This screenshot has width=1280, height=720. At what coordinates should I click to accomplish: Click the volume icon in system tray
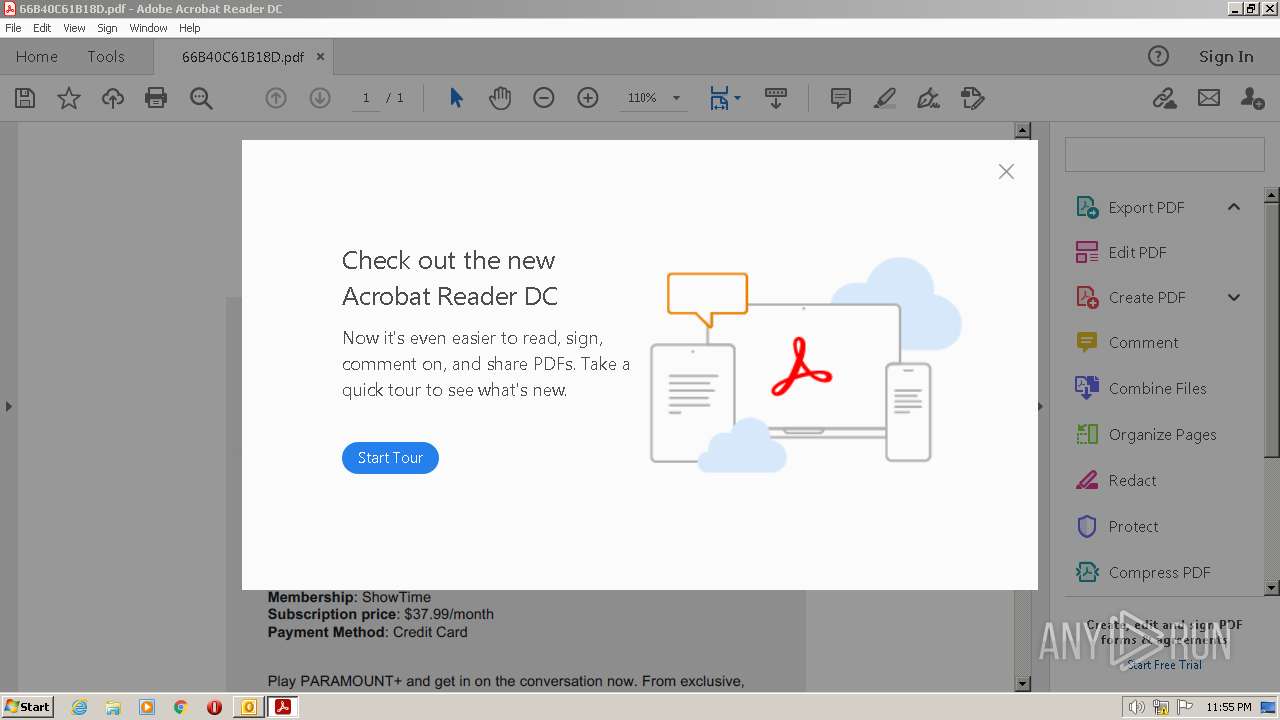(1136, 707)
